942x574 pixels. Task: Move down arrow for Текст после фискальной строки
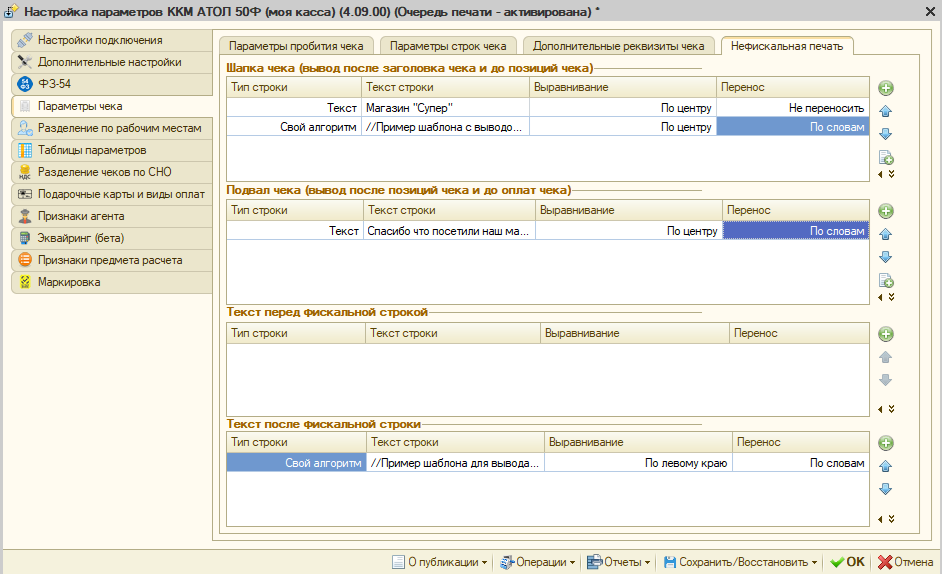click(886, 489)
